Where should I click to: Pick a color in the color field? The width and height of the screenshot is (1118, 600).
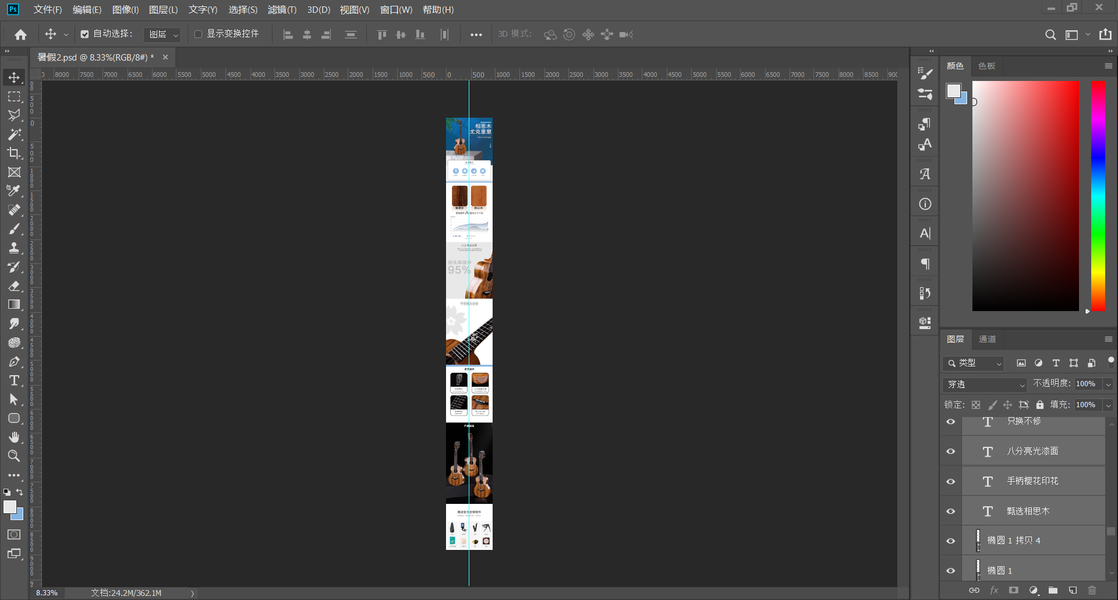click(x=1025, y=196)
